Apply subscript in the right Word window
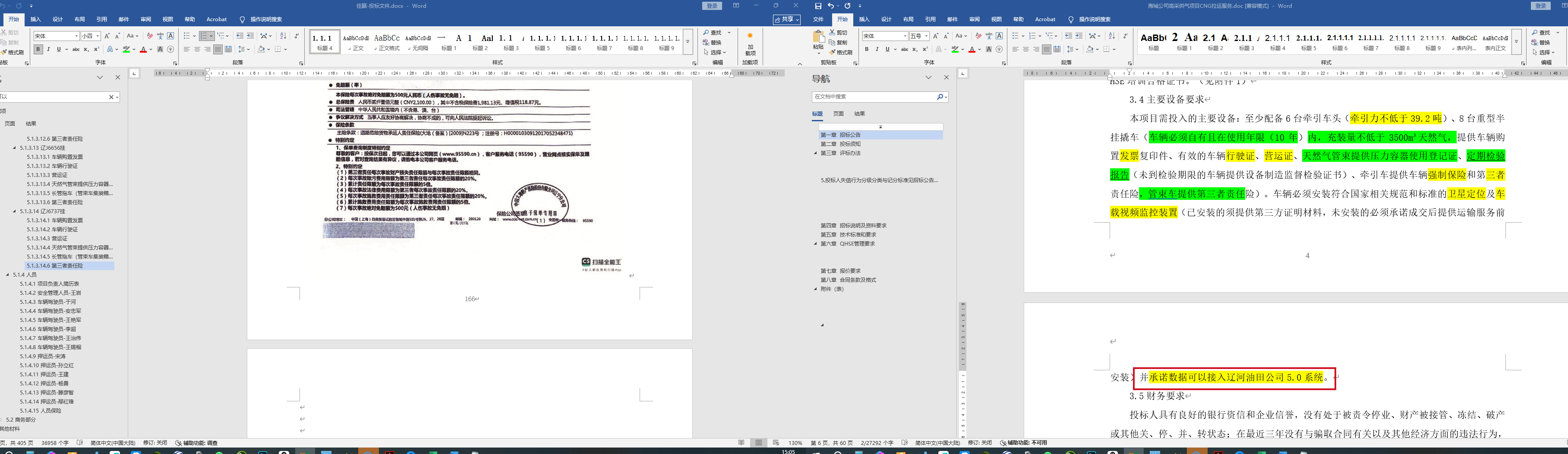This screenshot has width=1568, height=454. pyautogui.click(x=915, y=49)
